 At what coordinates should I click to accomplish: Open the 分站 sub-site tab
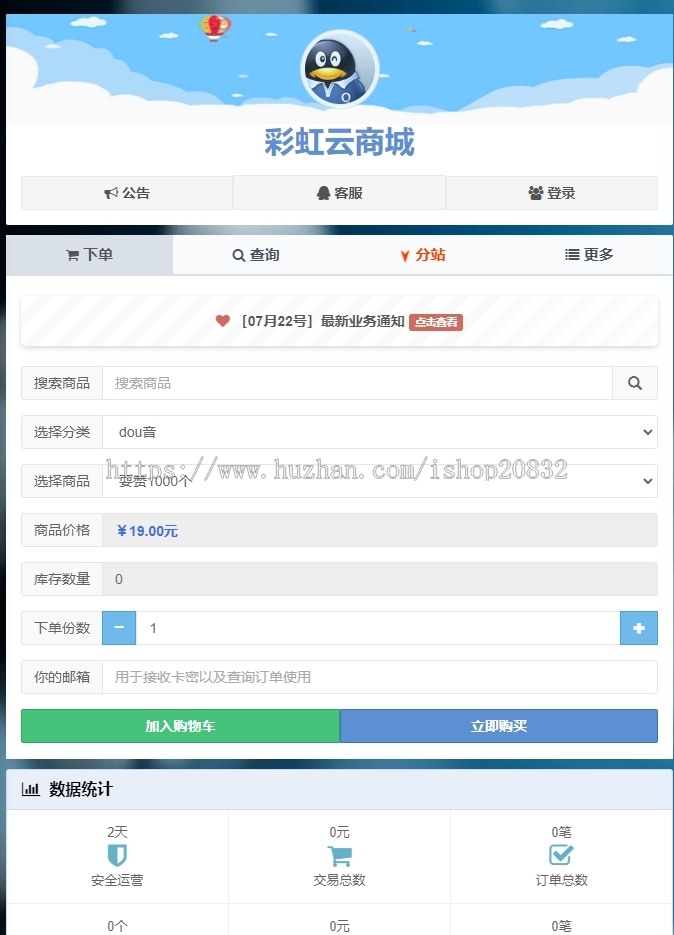422,255
